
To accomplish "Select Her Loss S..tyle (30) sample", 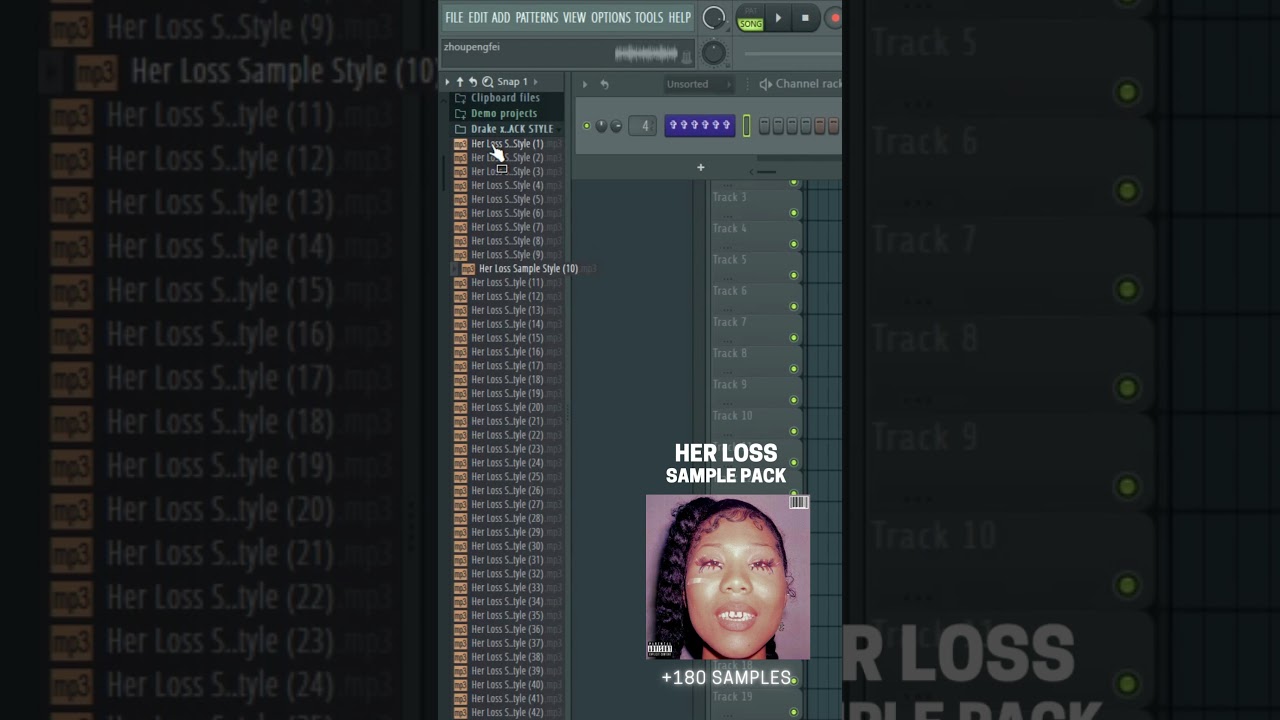I will click(507, 546).
